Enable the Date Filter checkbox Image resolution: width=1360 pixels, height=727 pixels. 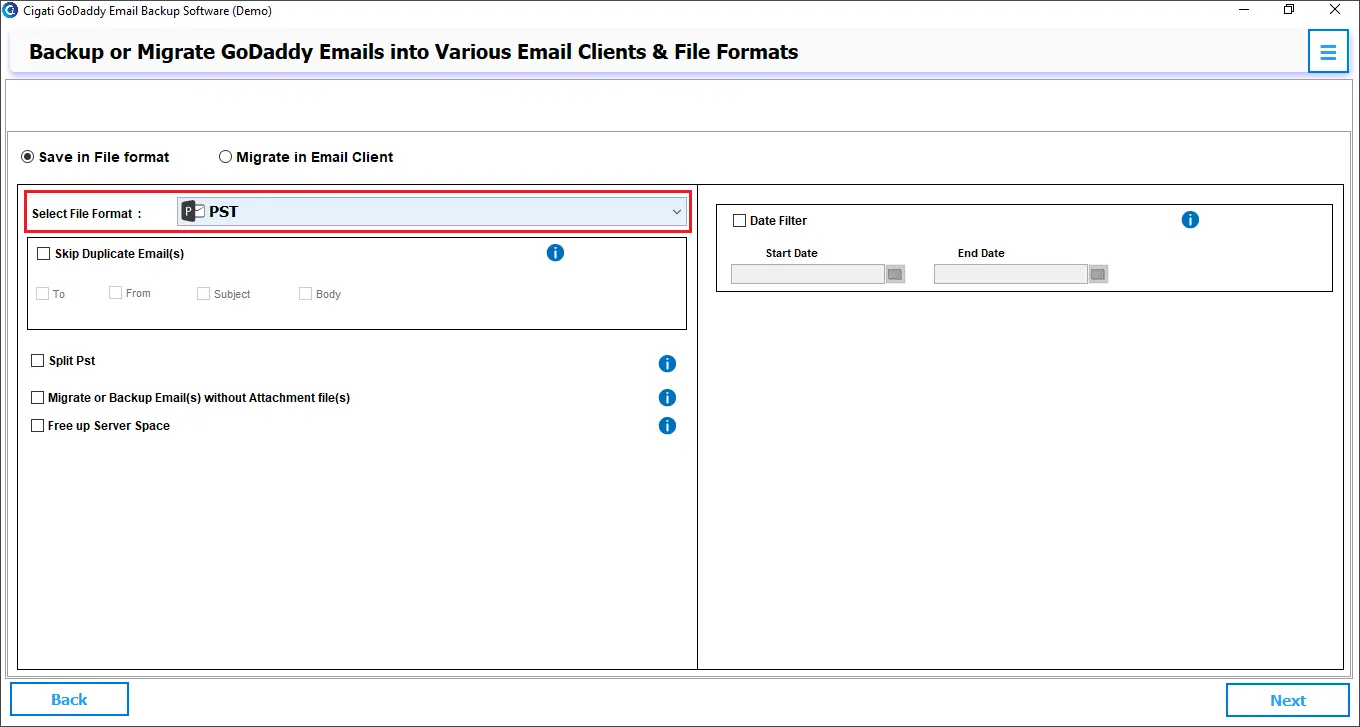[740, 221]
